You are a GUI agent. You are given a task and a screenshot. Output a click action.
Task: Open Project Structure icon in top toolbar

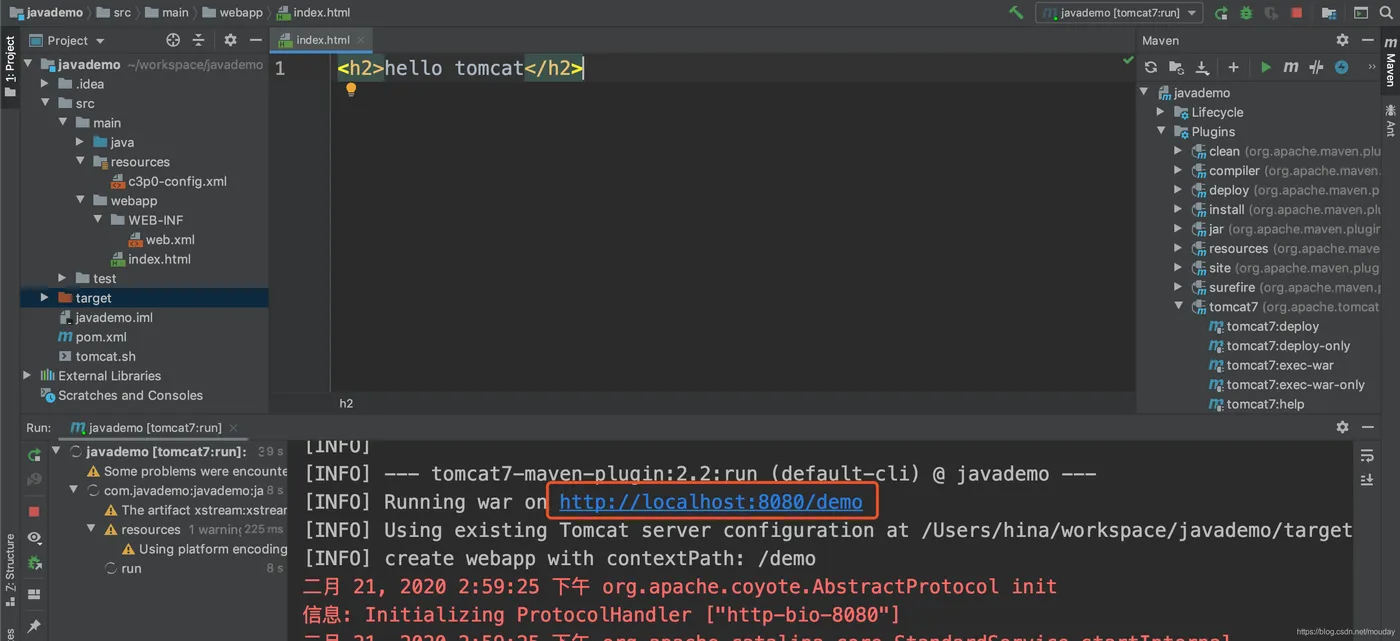point(1329,13)
